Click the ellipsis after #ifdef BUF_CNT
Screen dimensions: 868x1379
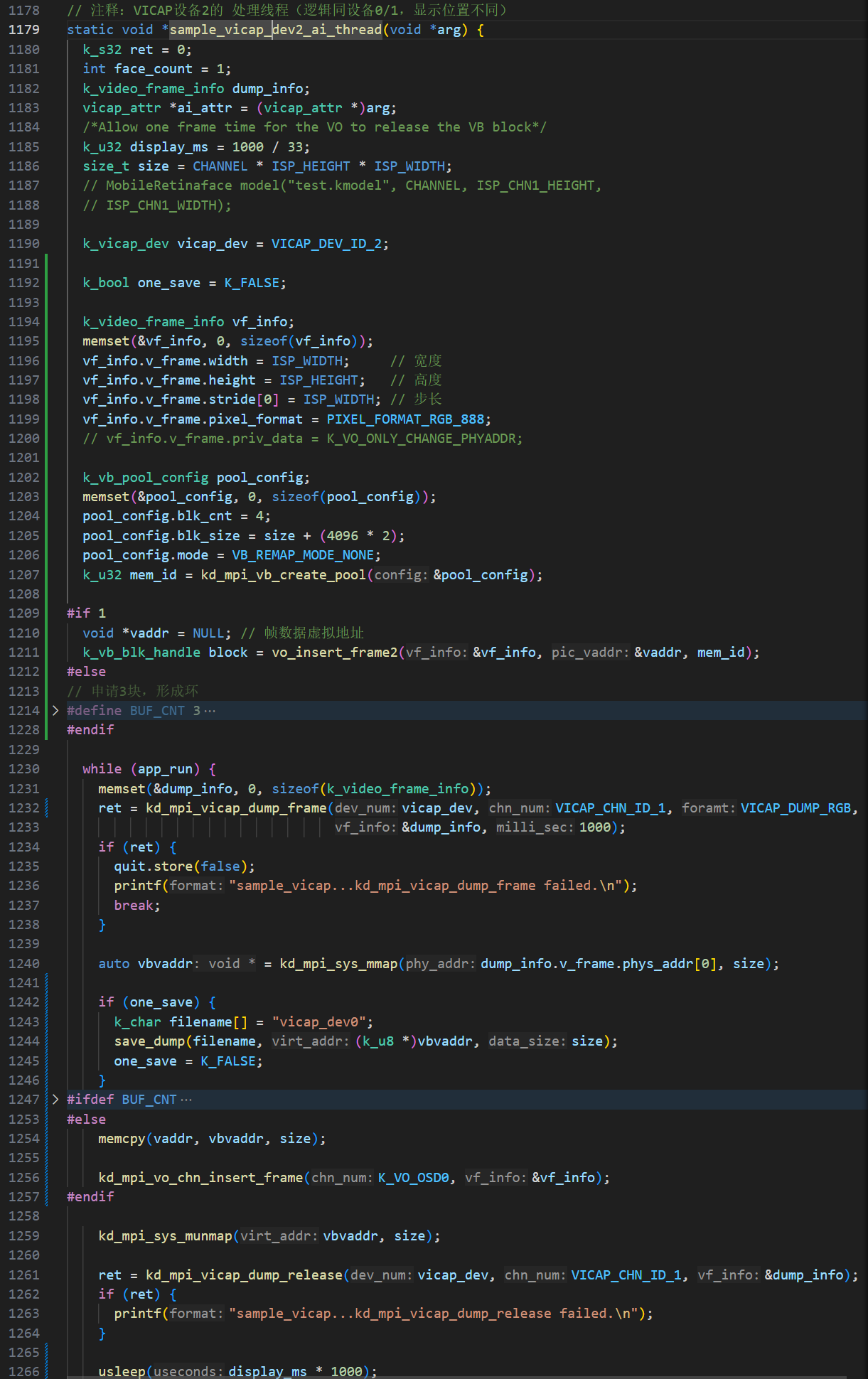[x=186, y=1100]
